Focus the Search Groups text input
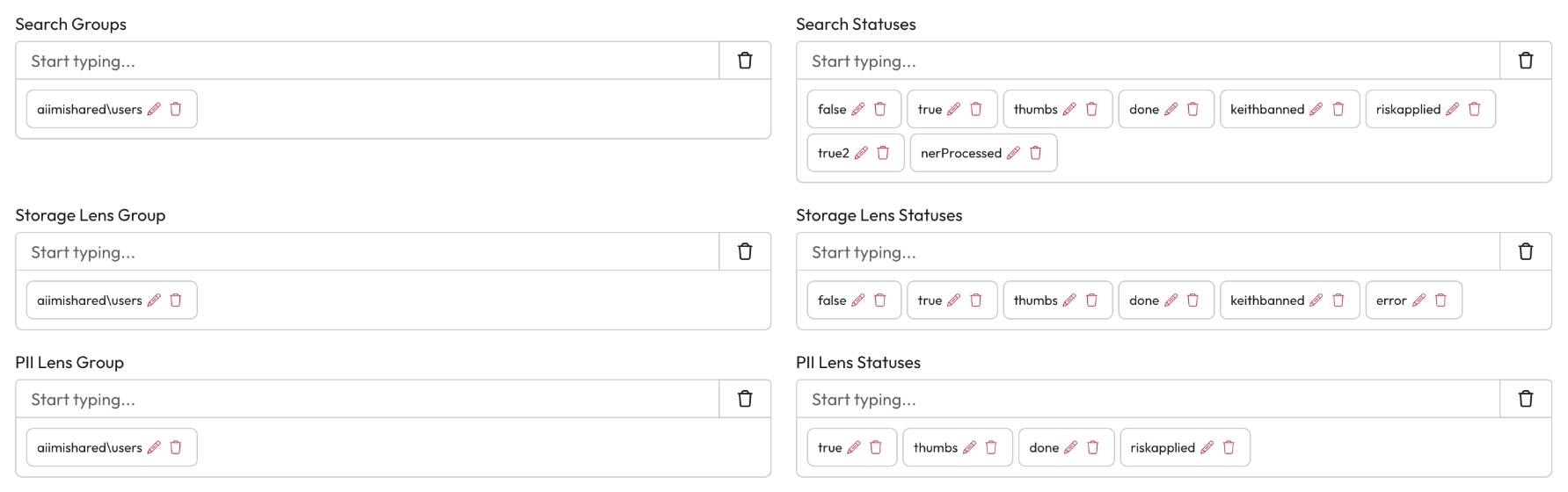This screenshot has width=1568, height=492. (367, 61)
